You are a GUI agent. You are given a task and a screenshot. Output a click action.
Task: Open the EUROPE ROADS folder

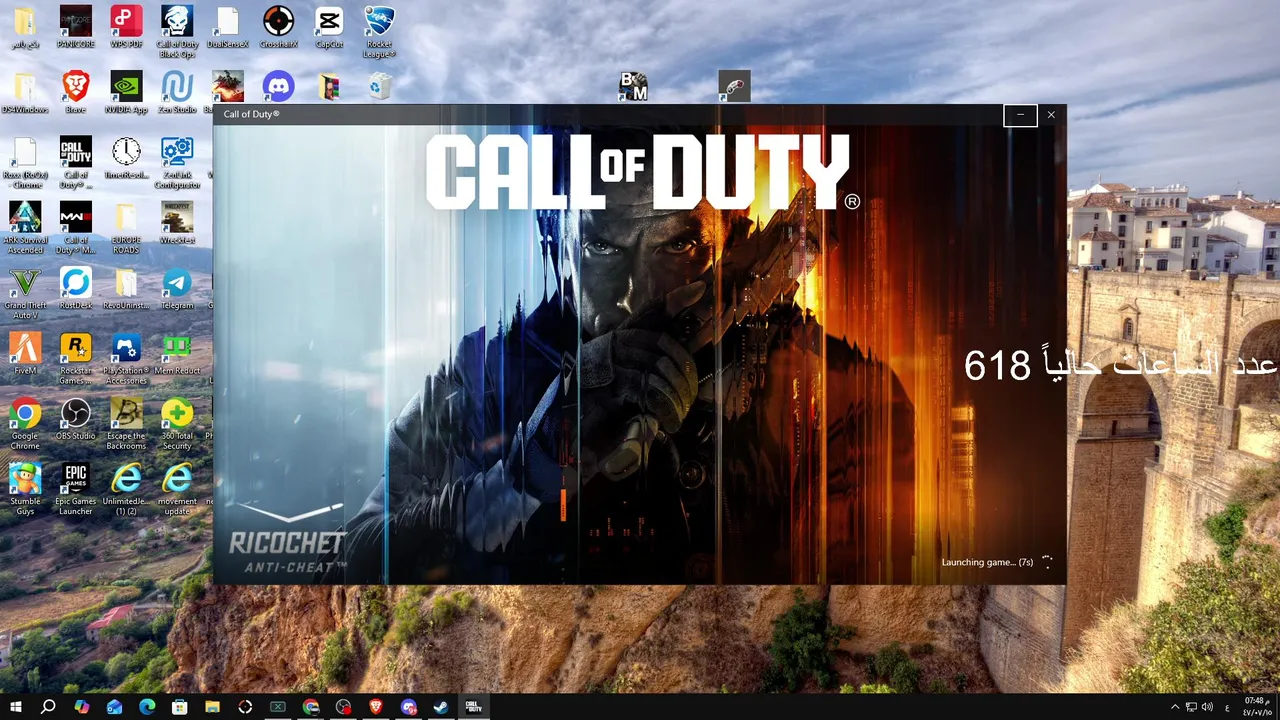click(126, 227)
